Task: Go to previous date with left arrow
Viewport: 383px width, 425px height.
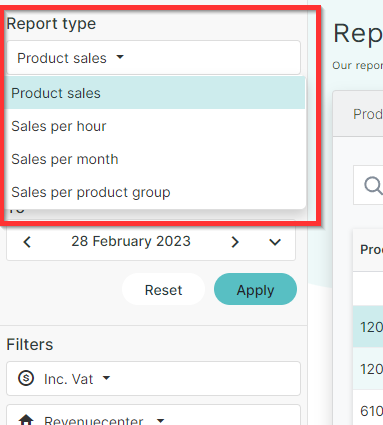Action: [x=27, y=242]
